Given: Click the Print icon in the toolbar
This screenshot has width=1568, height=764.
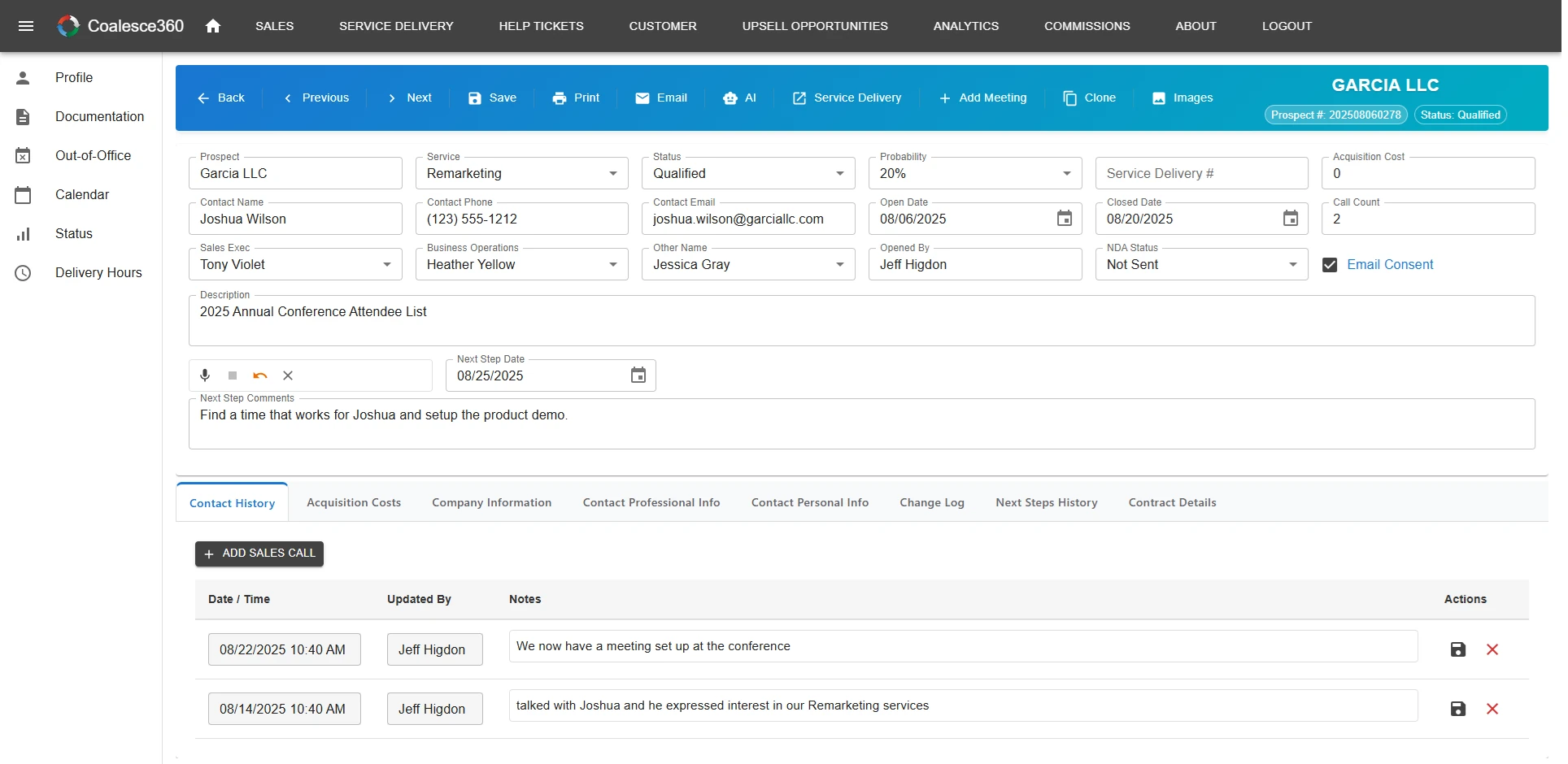Looking at the screenshot, I should tap(560, 98).
